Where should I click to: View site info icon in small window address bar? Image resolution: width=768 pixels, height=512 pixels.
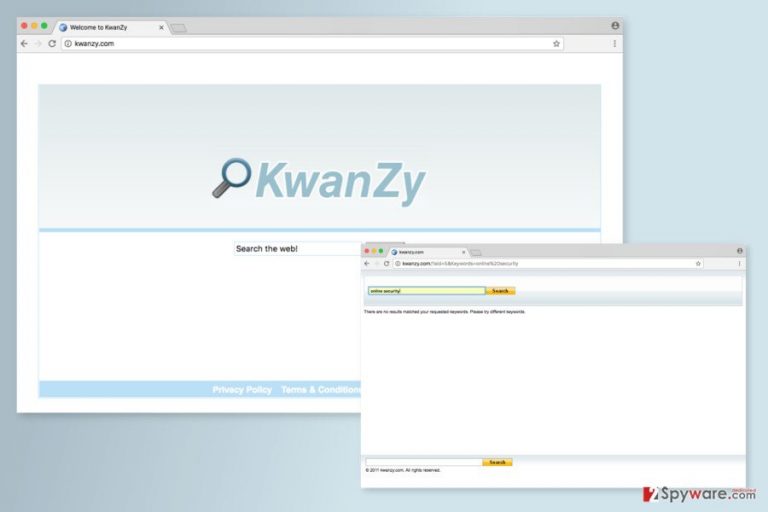coord(398,264)
